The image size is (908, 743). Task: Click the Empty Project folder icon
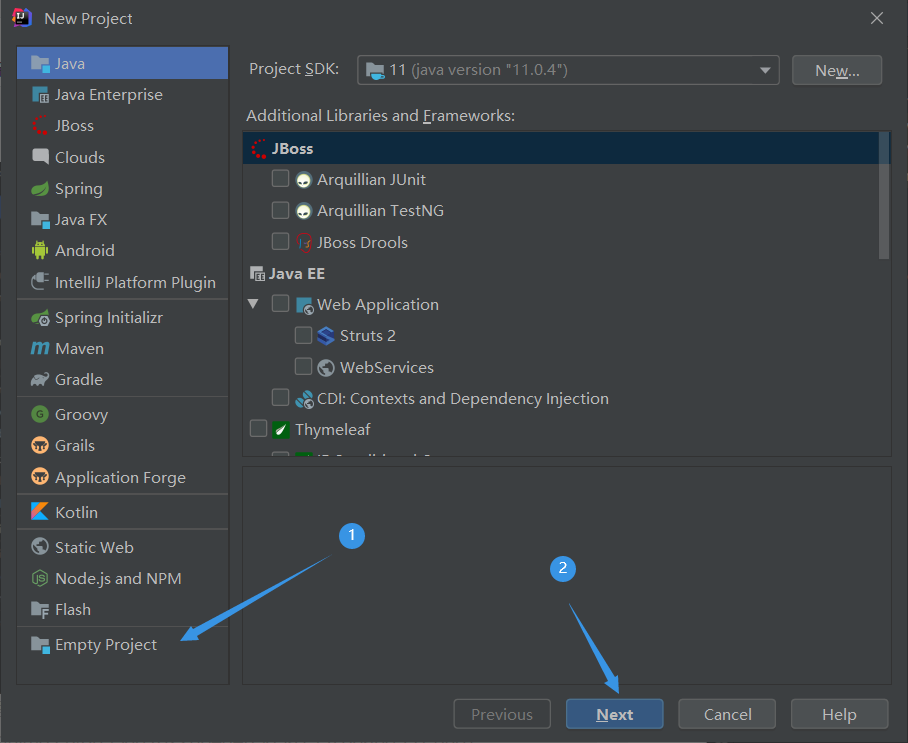40,644
